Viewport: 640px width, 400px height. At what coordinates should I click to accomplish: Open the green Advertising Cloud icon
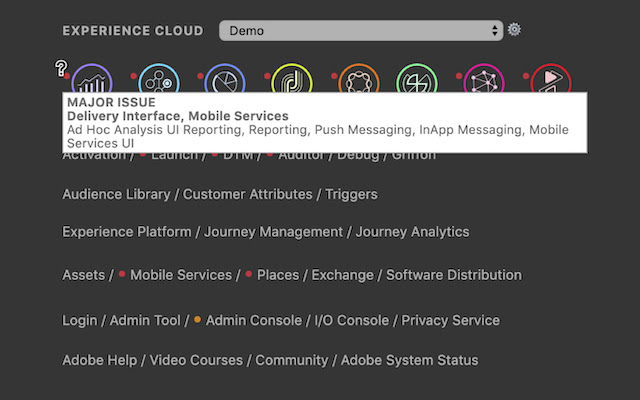pos(417,78)
